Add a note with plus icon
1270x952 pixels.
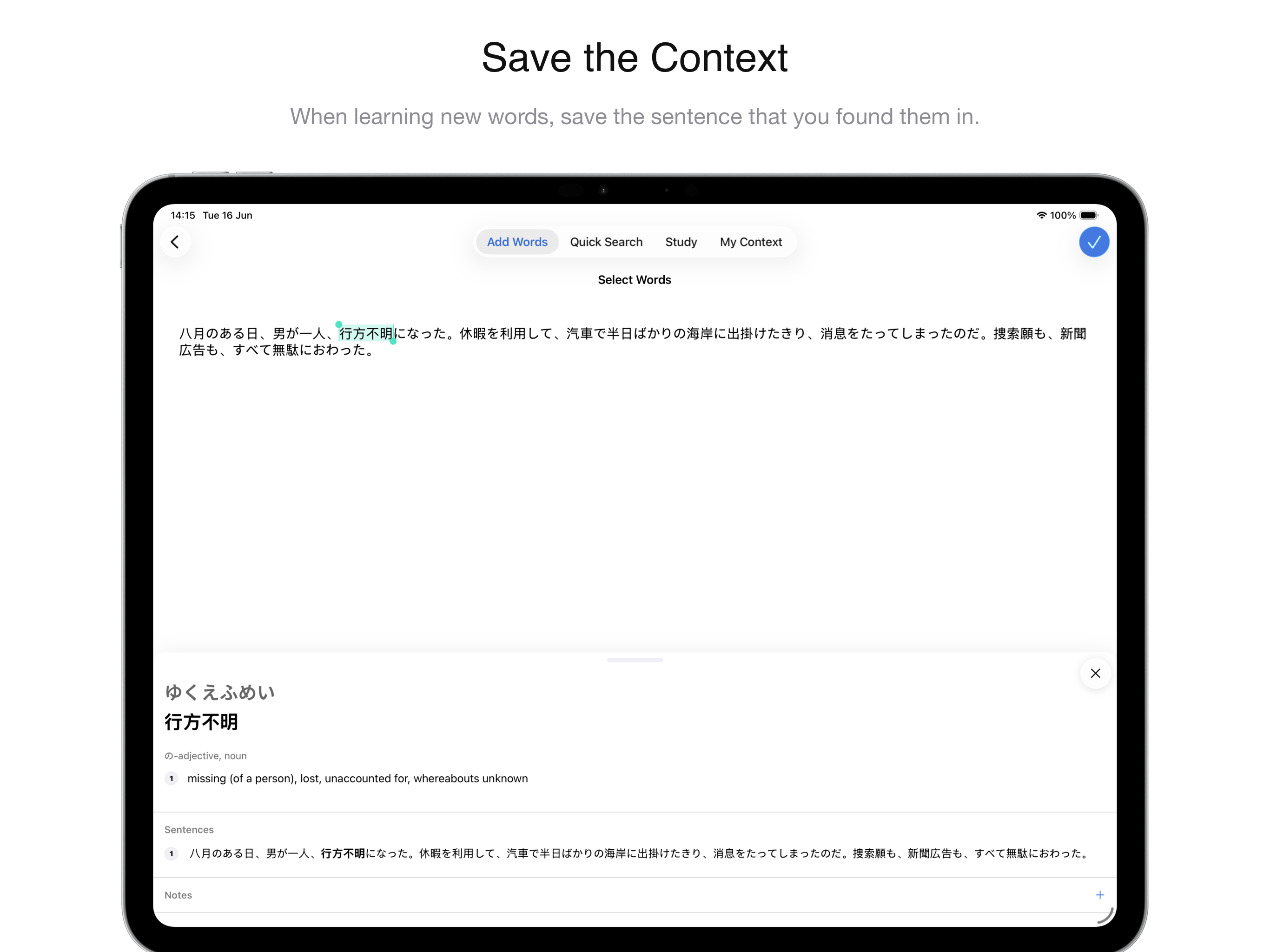click(x=1099, y=894)
